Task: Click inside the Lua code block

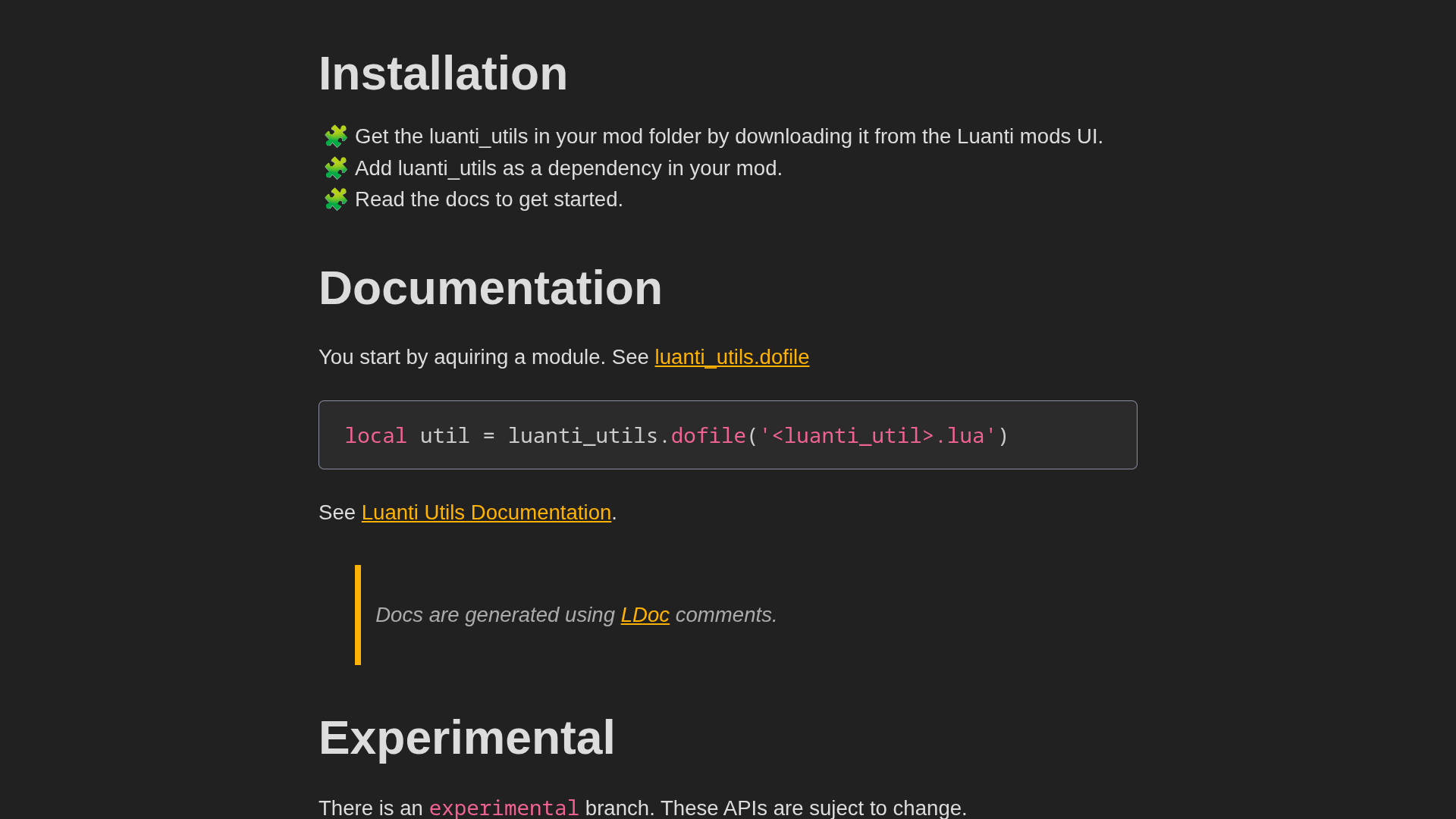Action: coord(1069,435)
